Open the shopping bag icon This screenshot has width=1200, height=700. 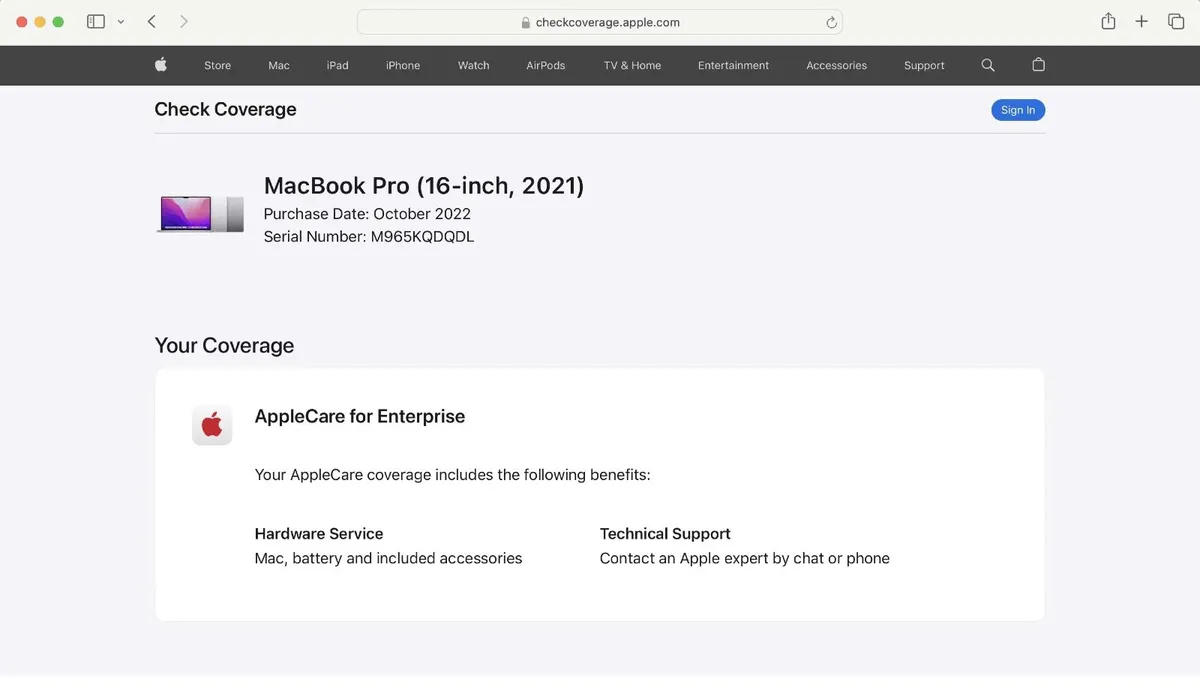pos(1038,65)
